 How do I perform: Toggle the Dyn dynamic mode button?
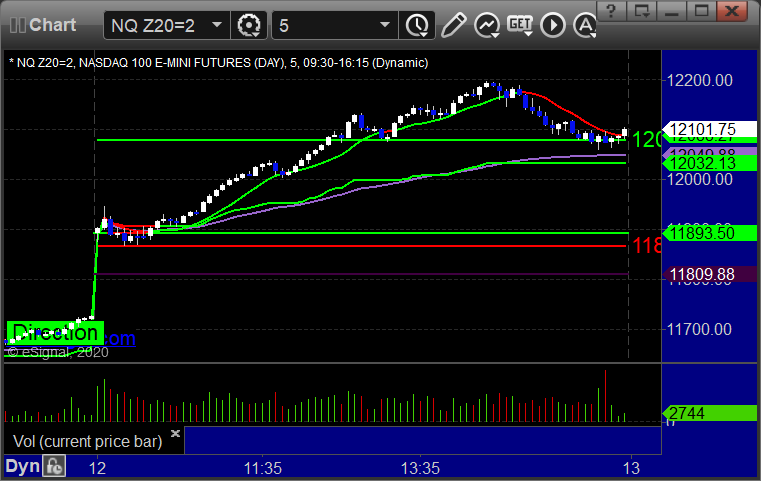click(x=22, y=466)
